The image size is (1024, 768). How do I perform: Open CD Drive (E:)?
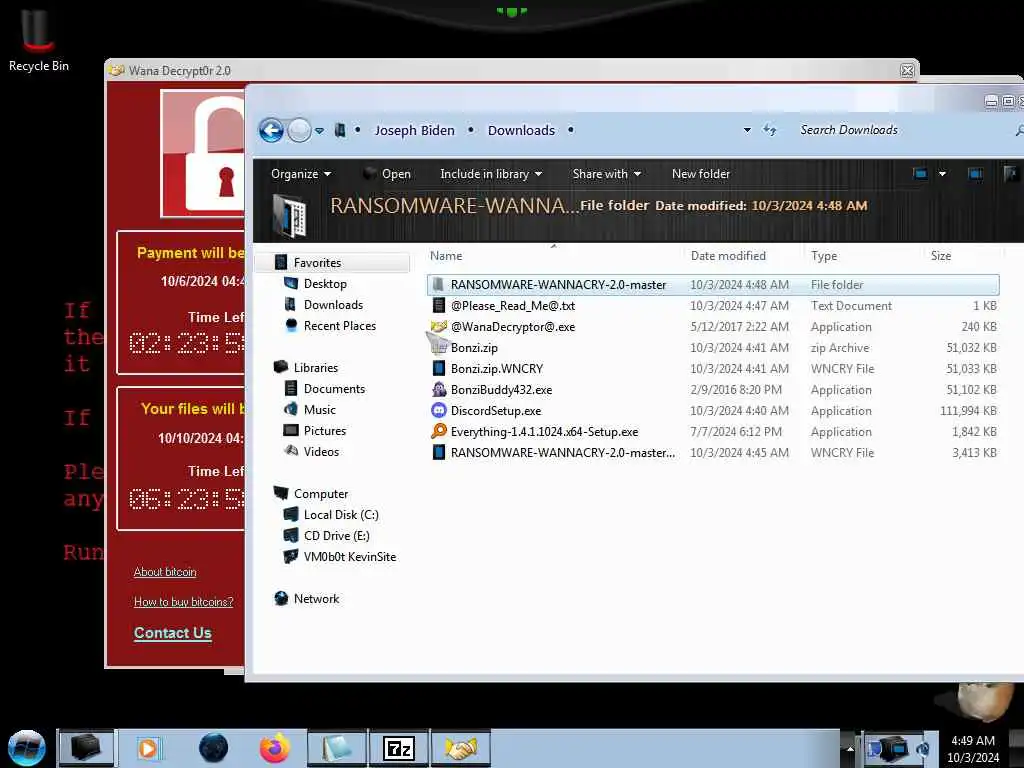pos(336,536)
